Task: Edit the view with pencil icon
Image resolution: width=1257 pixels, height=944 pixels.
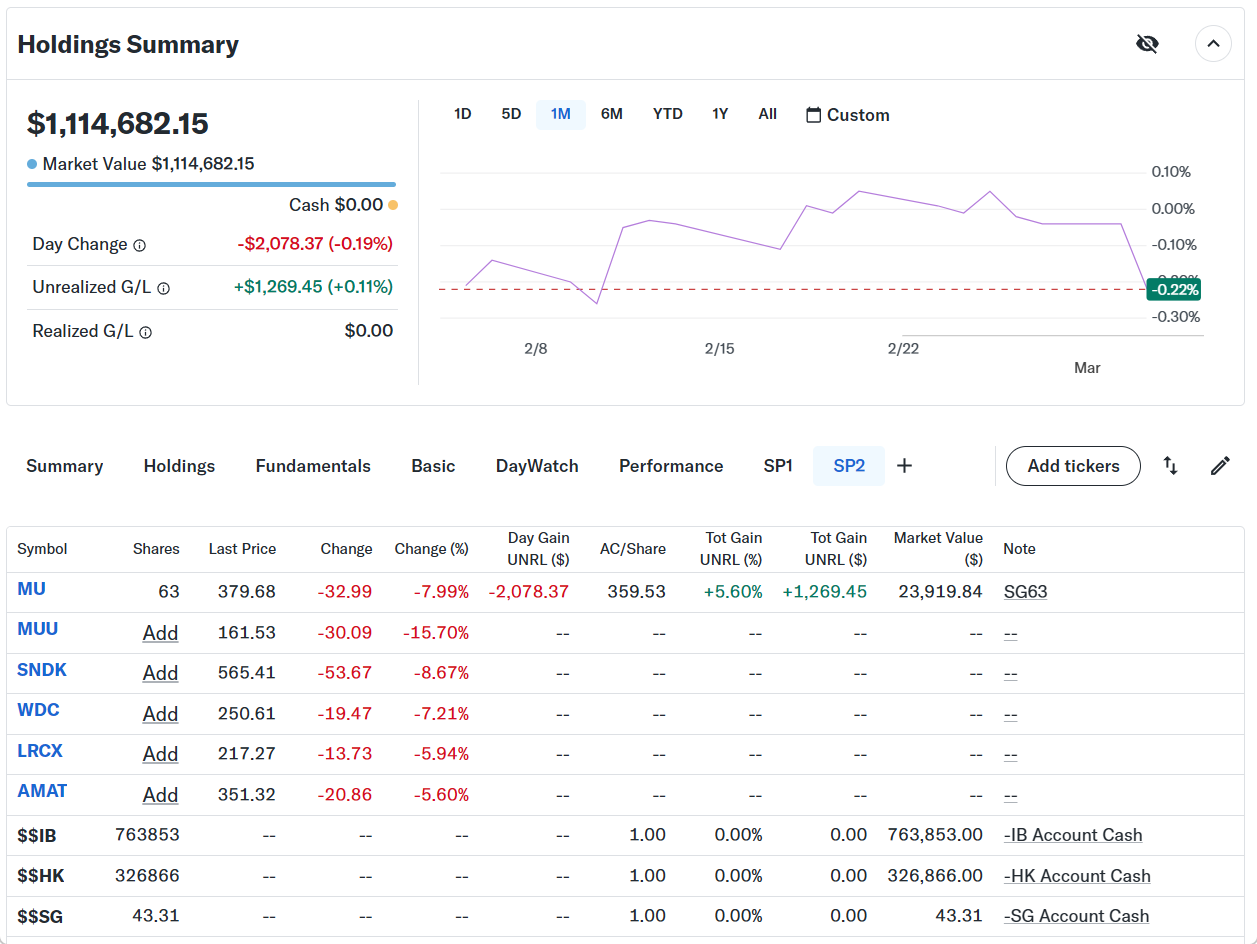Action: point(1220,466)
